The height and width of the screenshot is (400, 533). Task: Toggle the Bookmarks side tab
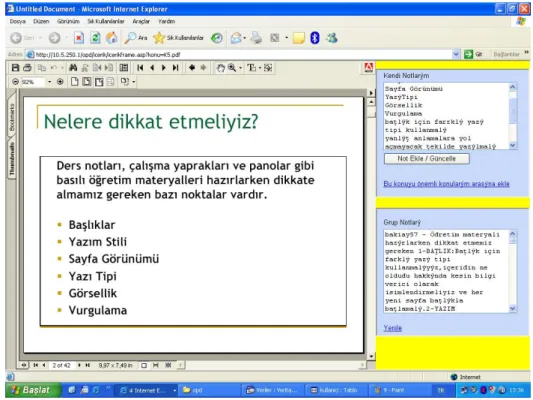coord(12,117)
